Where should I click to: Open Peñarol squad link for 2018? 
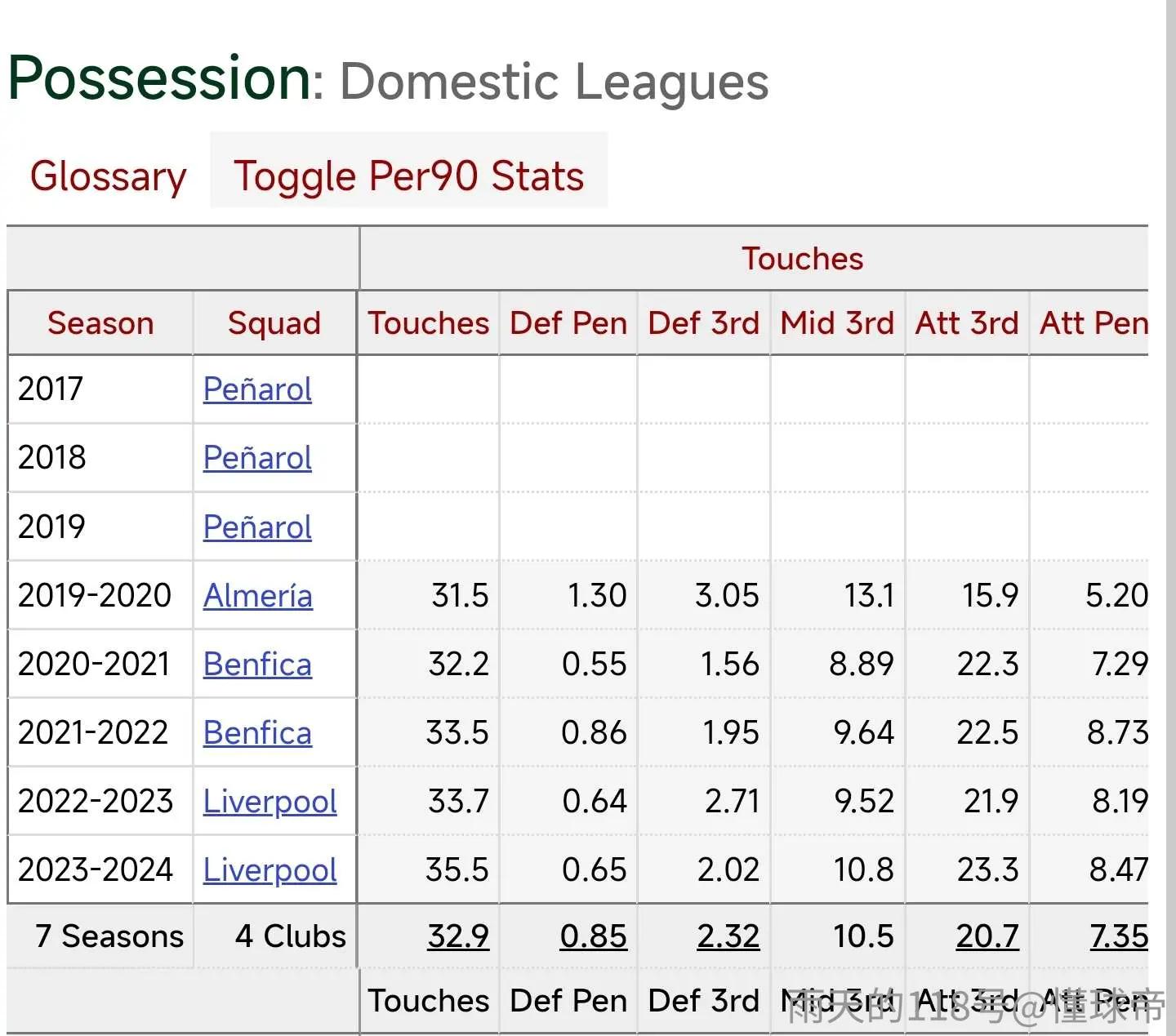tap(257, 458)
